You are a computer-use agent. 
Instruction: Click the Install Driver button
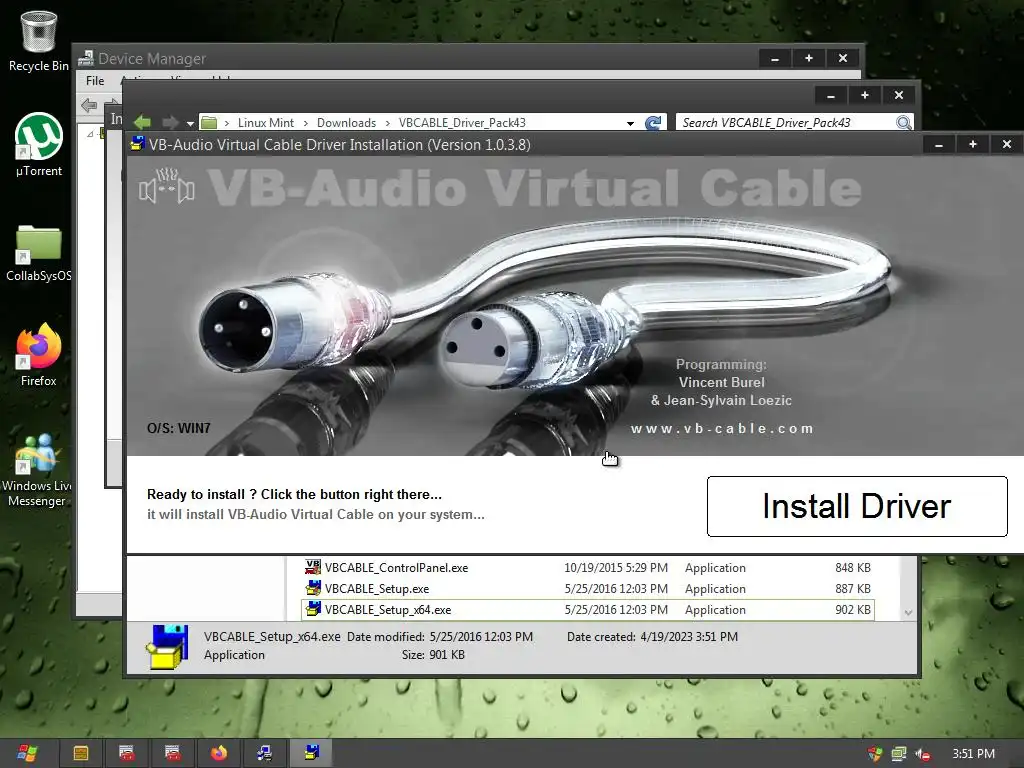click(857, 506)
